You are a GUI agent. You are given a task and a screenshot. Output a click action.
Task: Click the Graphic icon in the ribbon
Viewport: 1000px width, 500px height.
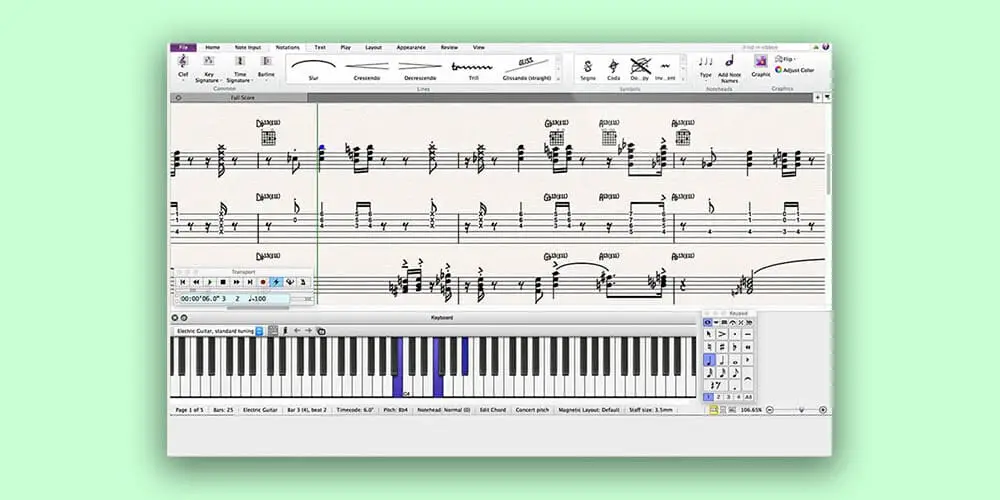point(761,64)
